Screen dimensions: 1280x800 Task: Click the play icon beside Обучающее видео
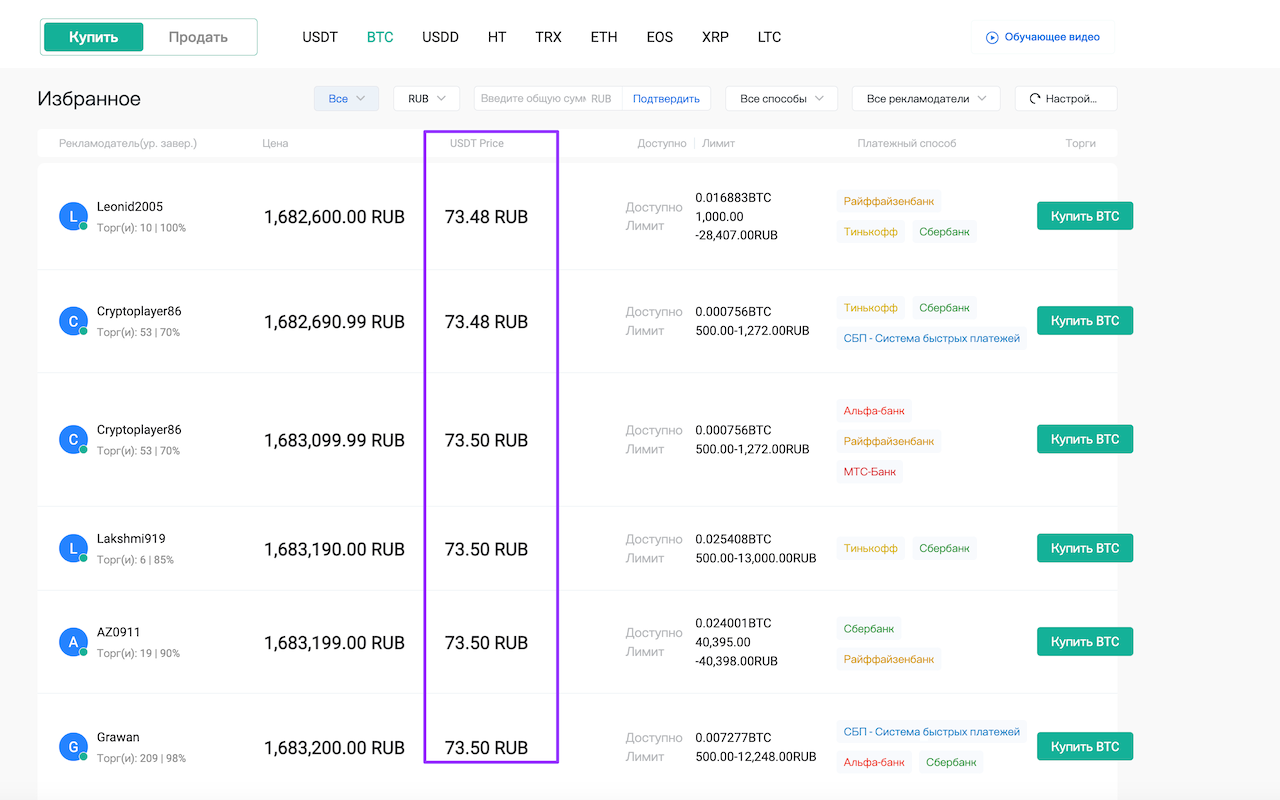[992, 37]
